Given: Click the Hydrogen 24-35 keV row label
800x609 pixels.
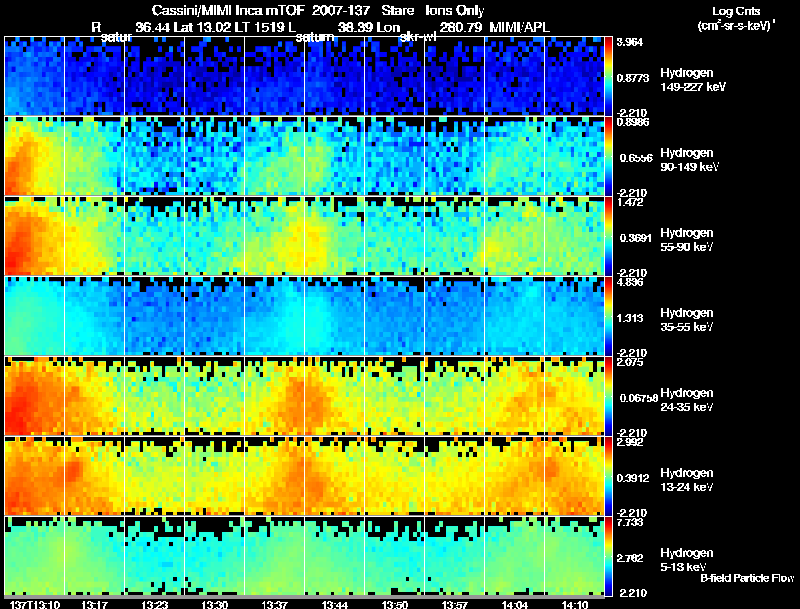Looking at the screenshot, I should click(x=687, y=400).
